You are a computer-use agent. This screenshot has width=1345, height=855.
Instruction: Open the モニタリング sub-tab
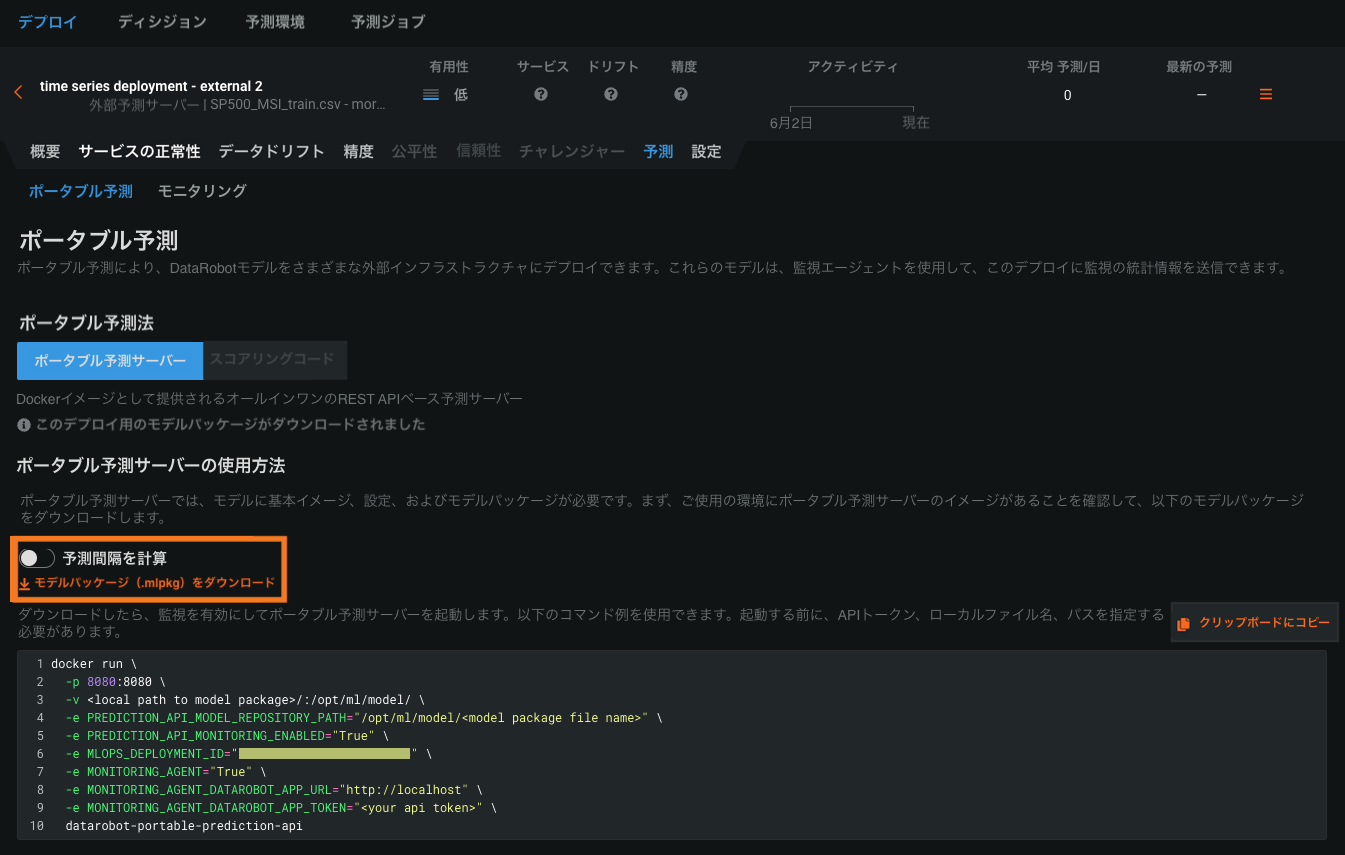[x=202, y=190]
